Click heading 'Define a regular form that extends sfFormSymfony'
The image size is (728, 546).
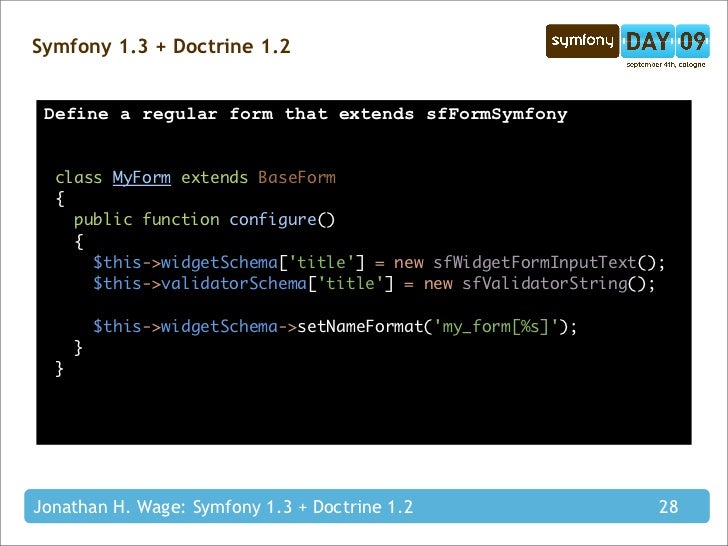306,114
